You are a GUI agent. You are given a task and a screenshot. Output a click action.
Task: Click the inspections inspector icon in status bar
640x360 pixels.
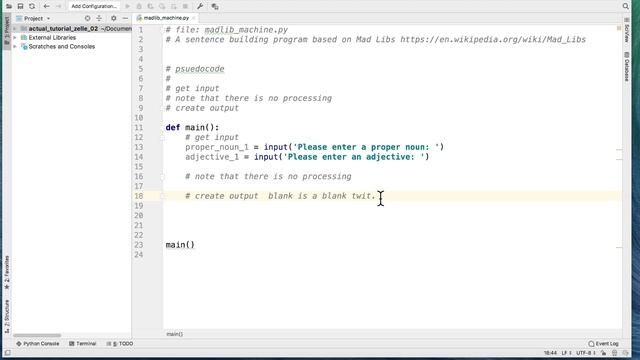tap(615, 353)
